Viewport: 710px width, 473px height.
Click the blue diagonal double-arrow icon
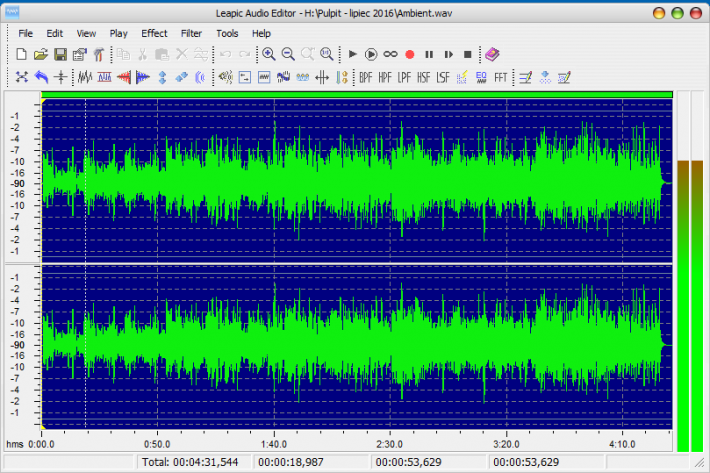pyautogui.click(x=182, y=77)
